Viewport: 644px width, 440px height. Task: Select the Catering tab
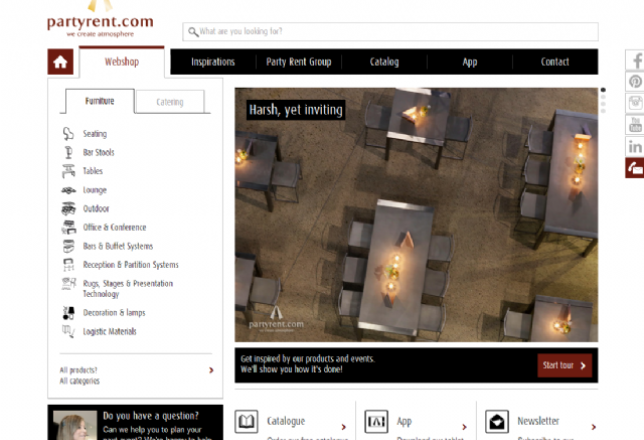tap(170, 102)
